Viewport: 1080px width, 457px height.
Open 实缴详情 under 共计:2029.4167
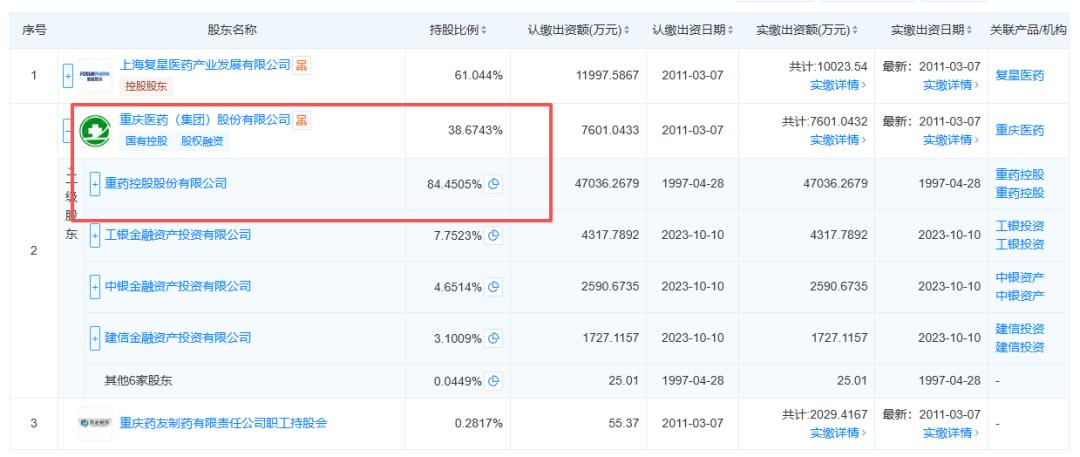839,433
